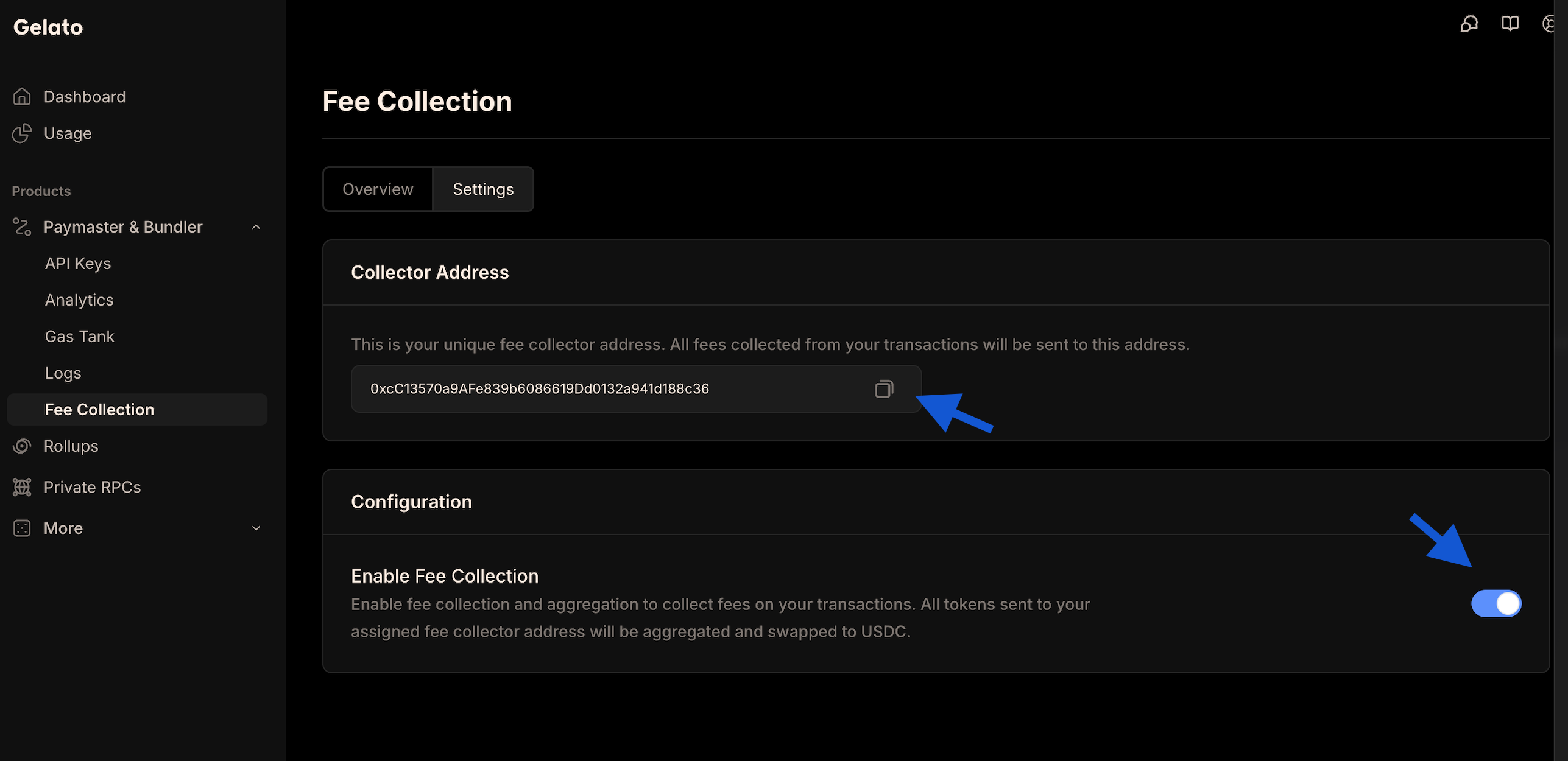The image size is (1568, 761).
Task: Open the Analytics page
Action: [x=79, y=300]
